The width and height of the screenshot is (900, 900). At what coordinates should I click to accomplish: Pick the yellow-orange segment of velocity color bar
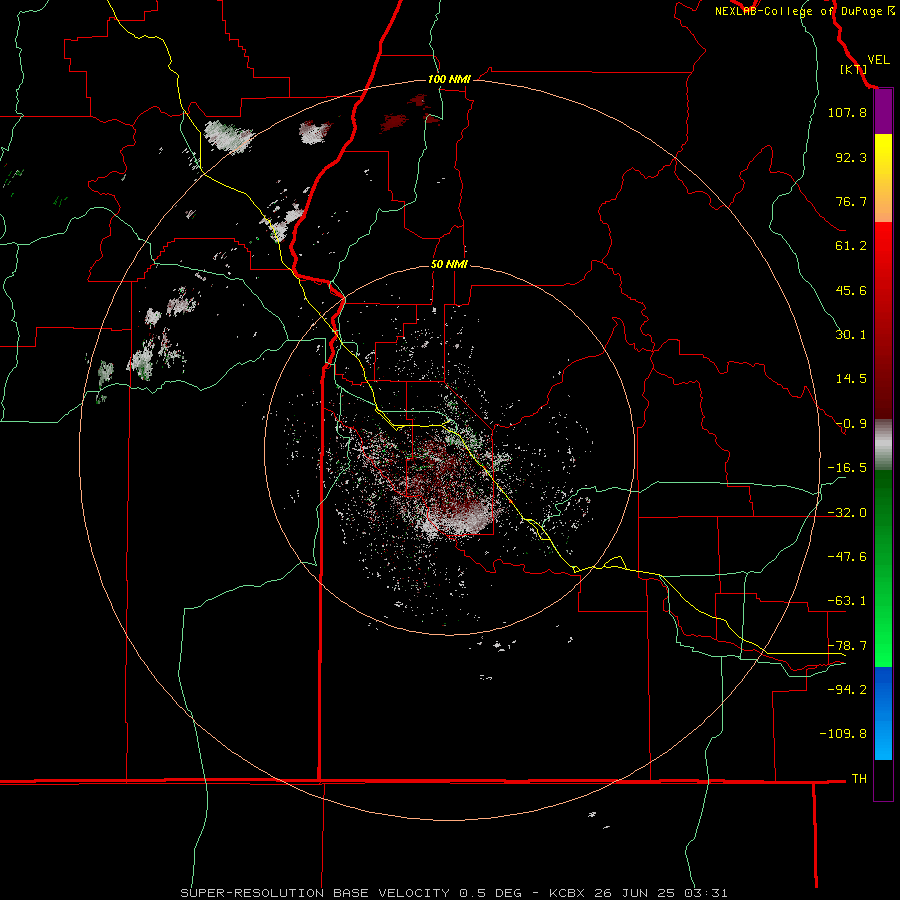pos(883,178)
